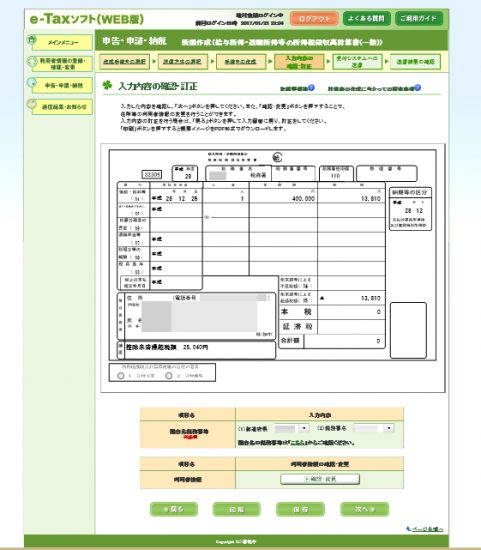Click the 申告・申請・納税 sidebar icon
481x550 pixels.
point(32,83)
